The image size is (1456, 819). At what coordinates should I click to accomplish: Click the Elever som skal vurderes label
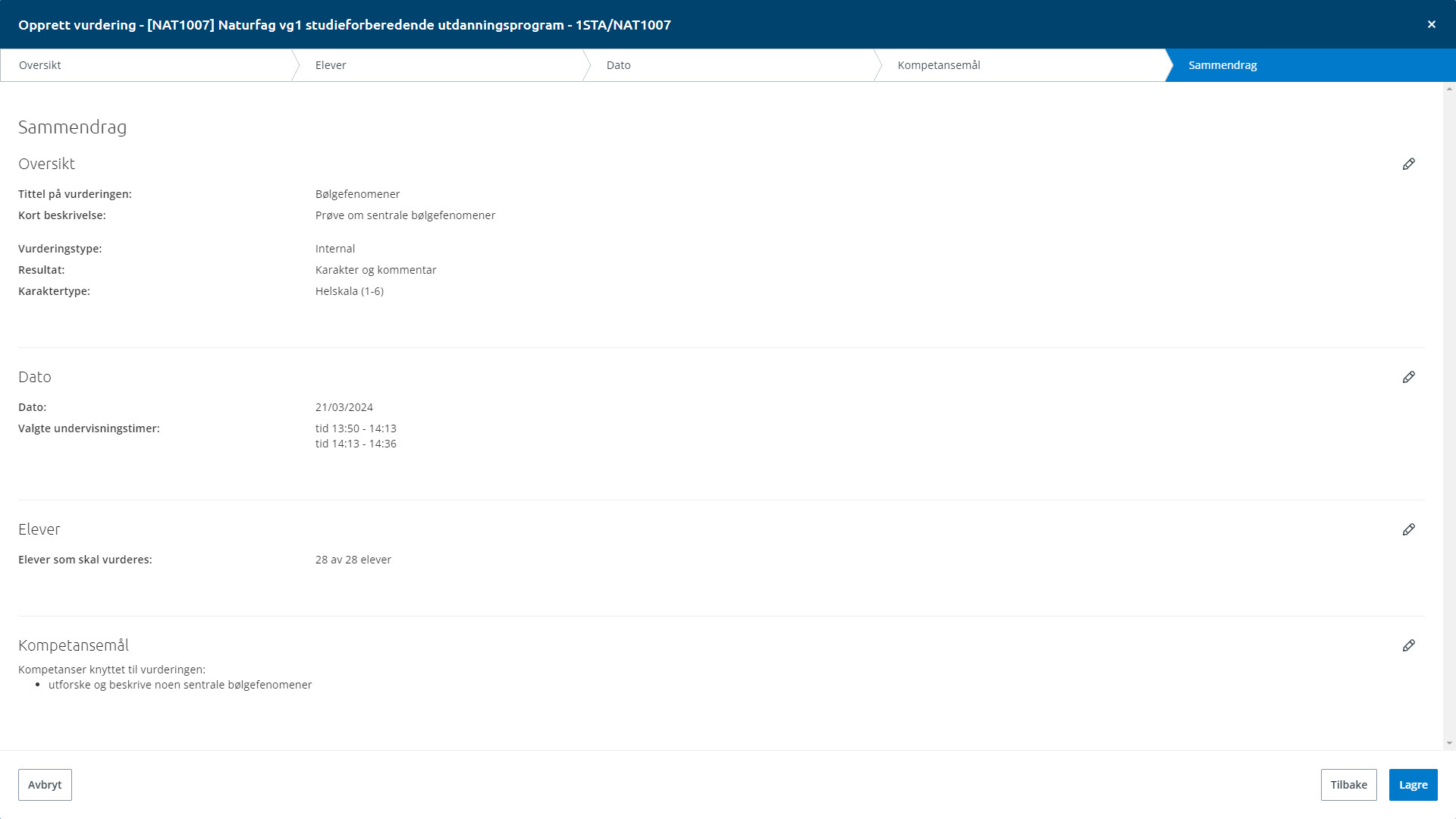(x=85, y=560)
